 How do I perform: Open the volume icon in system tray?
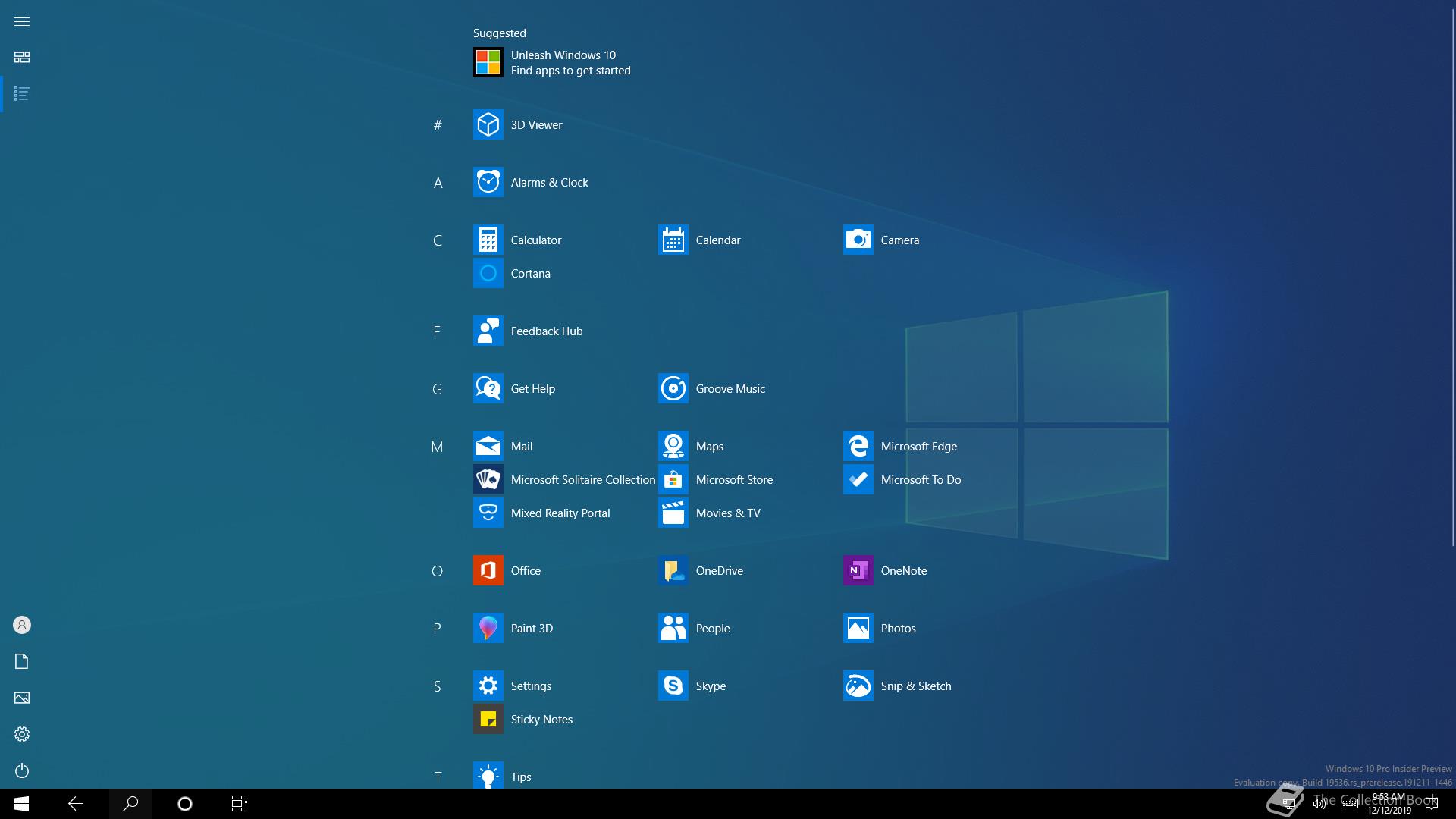(1319, 804)
